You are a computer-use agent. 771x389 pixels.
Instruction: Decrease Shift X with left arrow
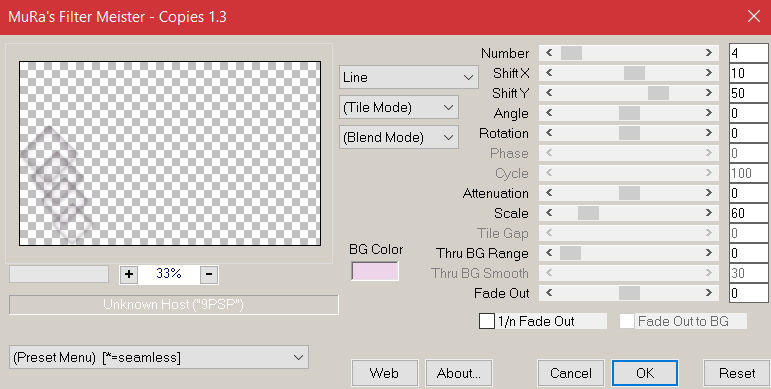[549, 73]
